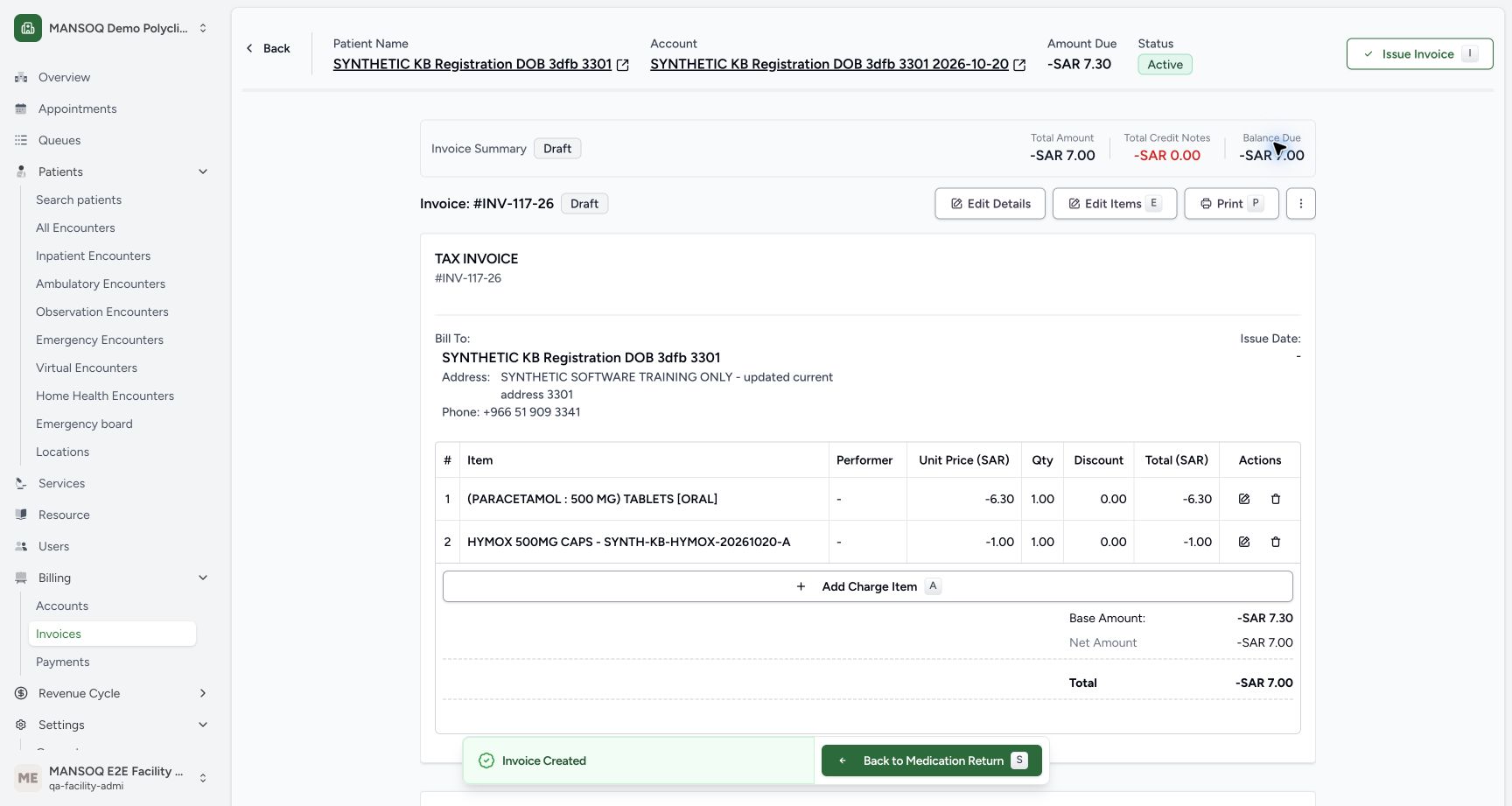The height and width of the screenshot is (806, 1512).
Task: Click Edit Items button
Action: pos(1115,204)
